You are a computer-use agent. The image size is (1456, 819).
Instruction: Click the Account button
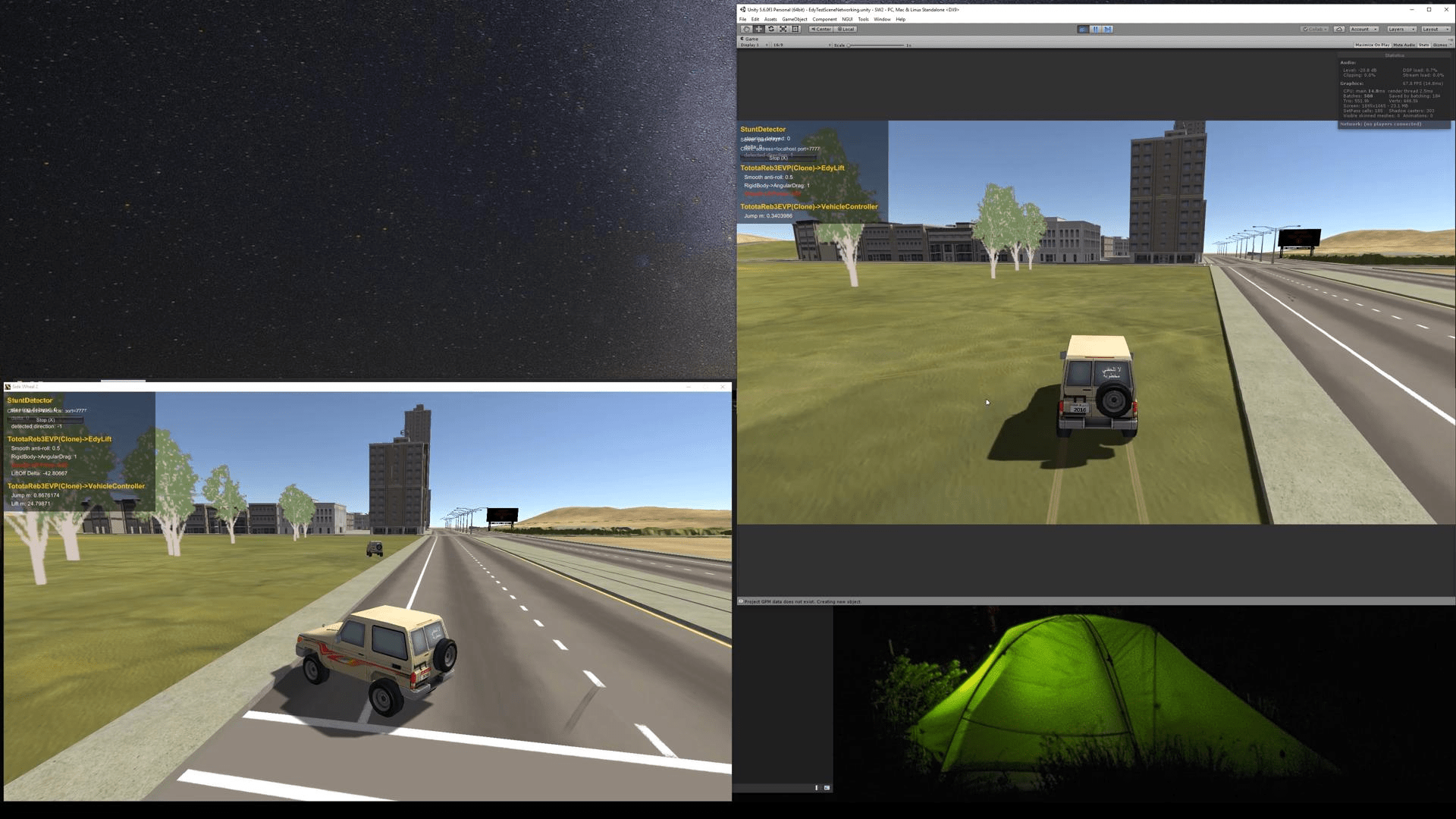pyautogui.click(x=1363, y=29)
